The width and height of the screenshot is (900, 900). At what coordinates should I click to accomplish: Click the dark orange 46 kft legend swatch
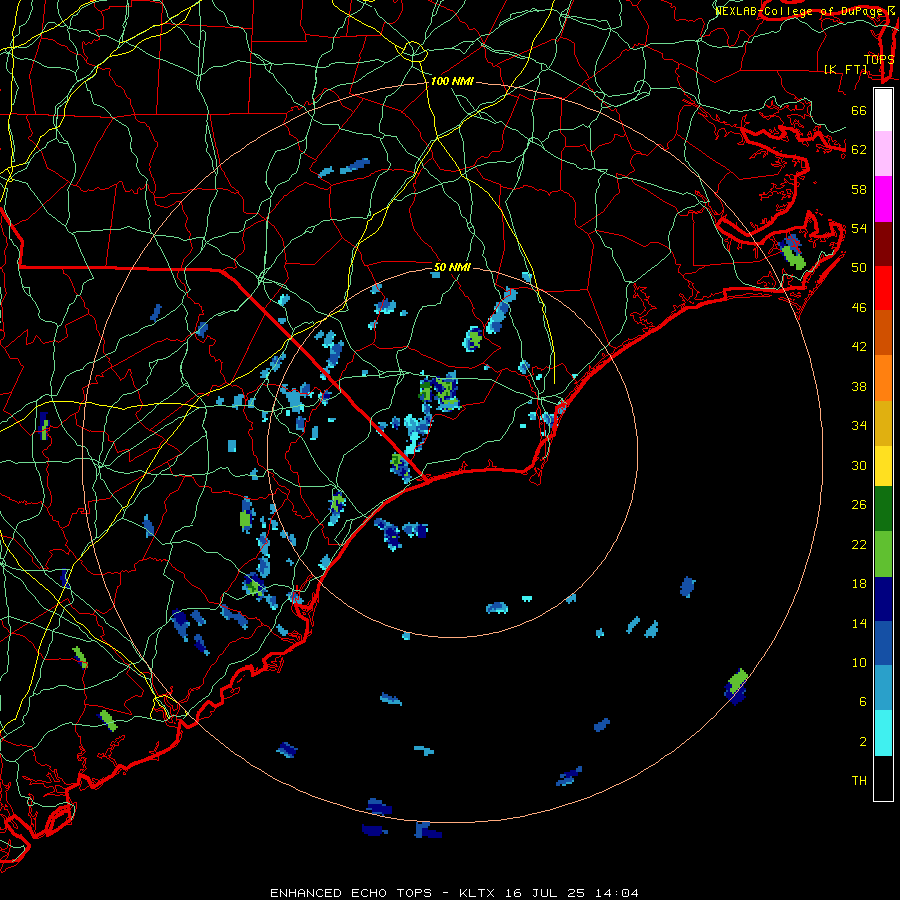coord(883,333)
